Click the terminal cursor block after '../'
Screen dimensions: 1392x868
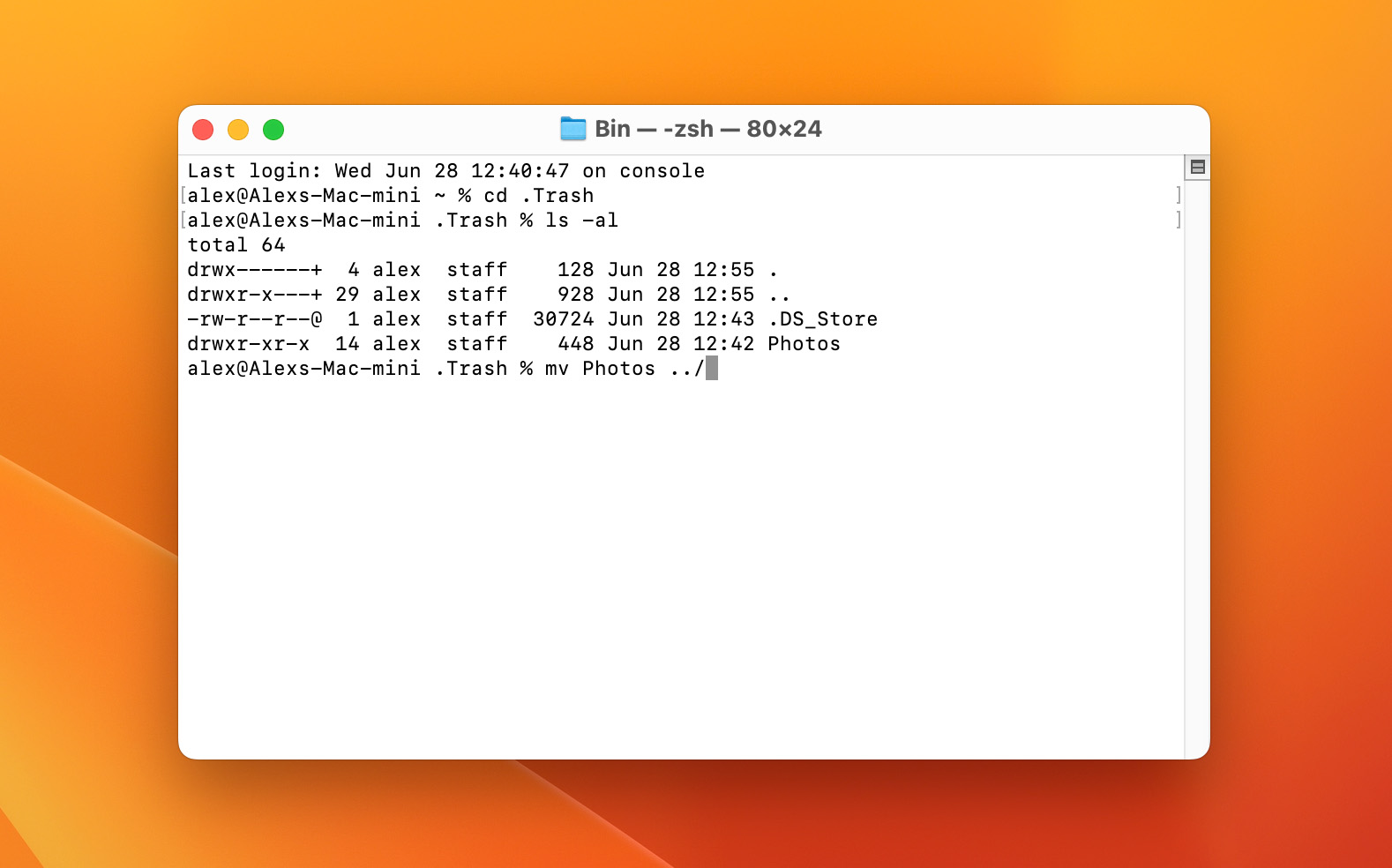click(712, 368)
